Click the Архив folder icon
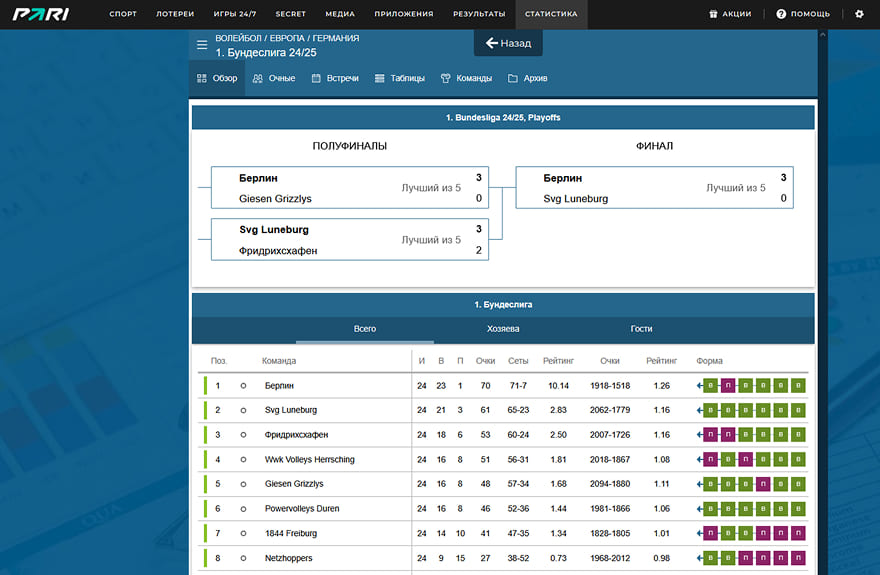 512,79
